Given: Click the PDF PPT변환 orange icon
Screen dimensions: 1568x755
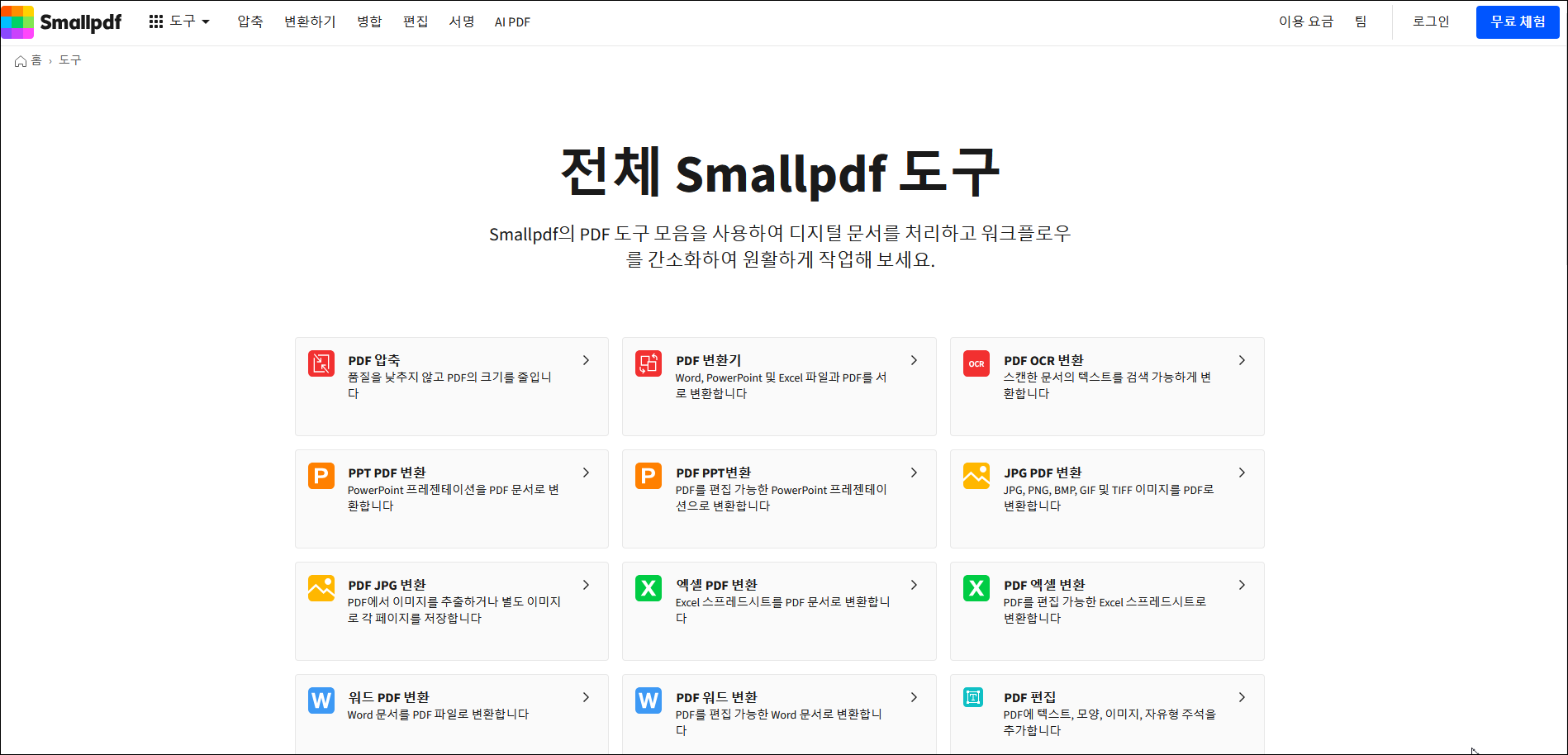Looking at the screenshot, I should pos(649,476).
